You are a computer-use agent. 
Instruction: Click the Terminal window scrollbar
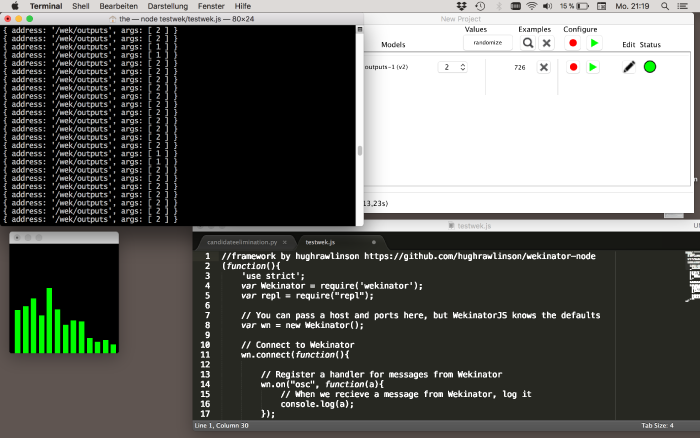point(360,152)
